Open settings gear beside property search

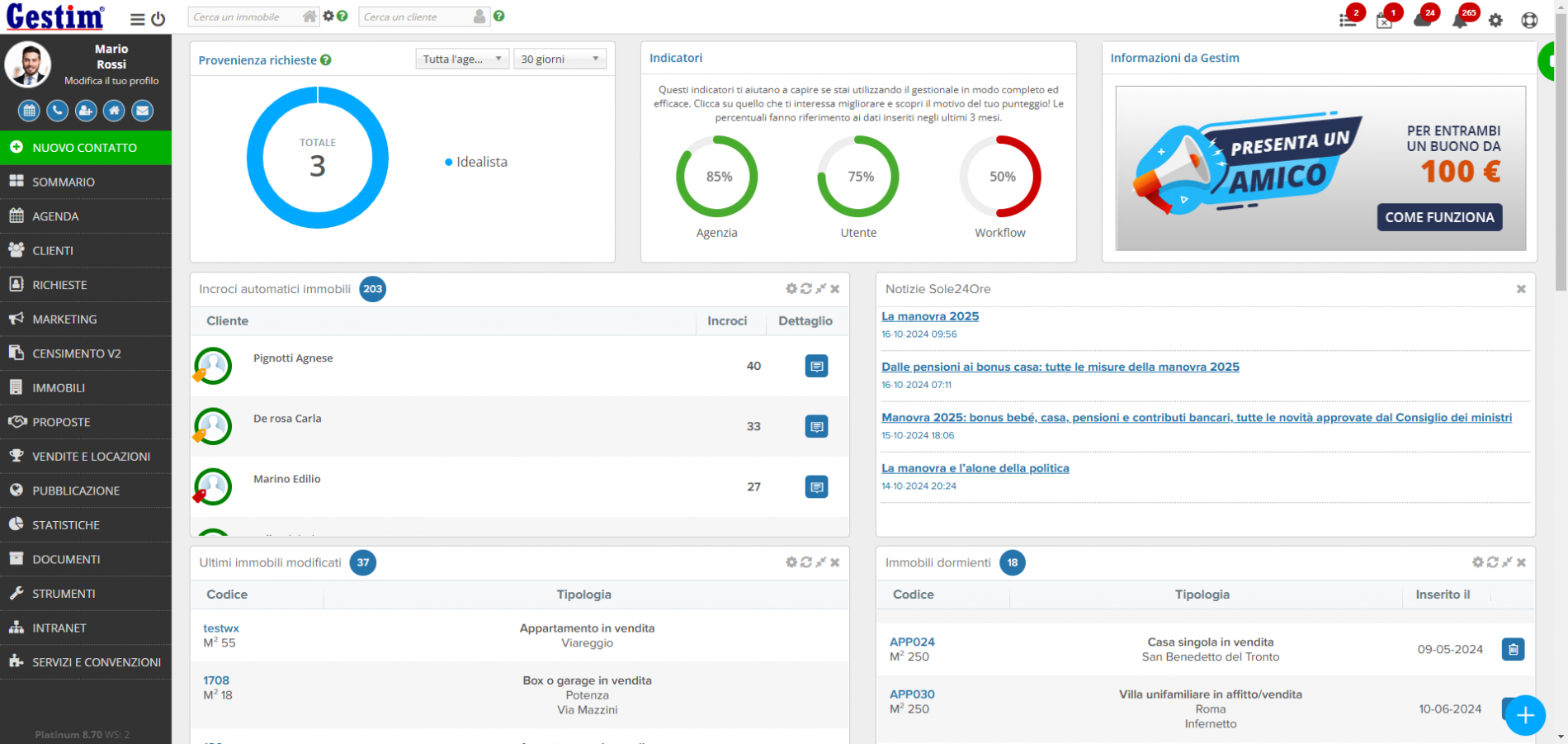coord(328,17)
